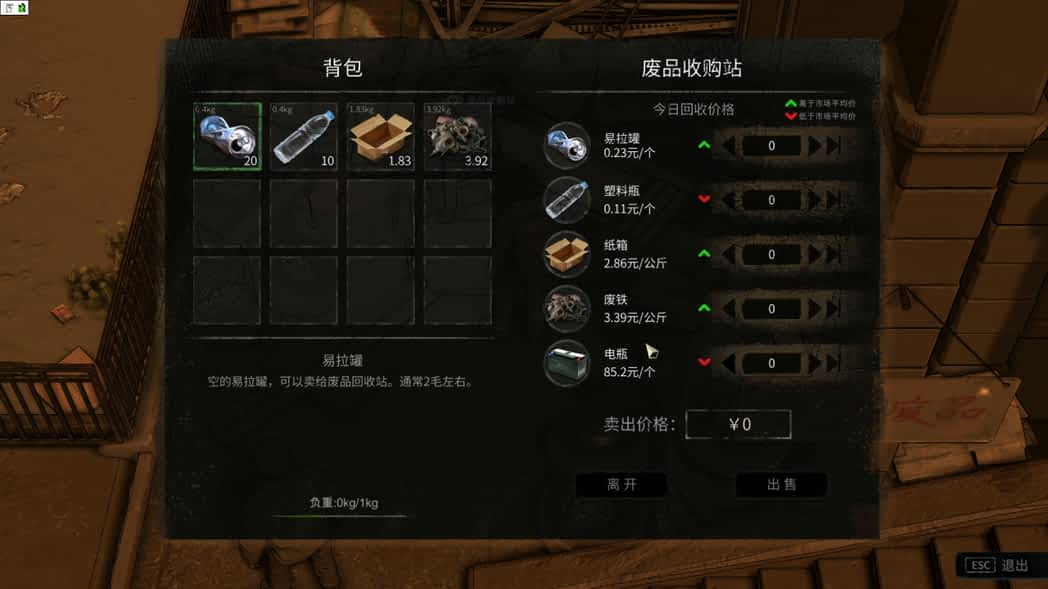Click the 卖出价格 total price field

click(739, 425)
